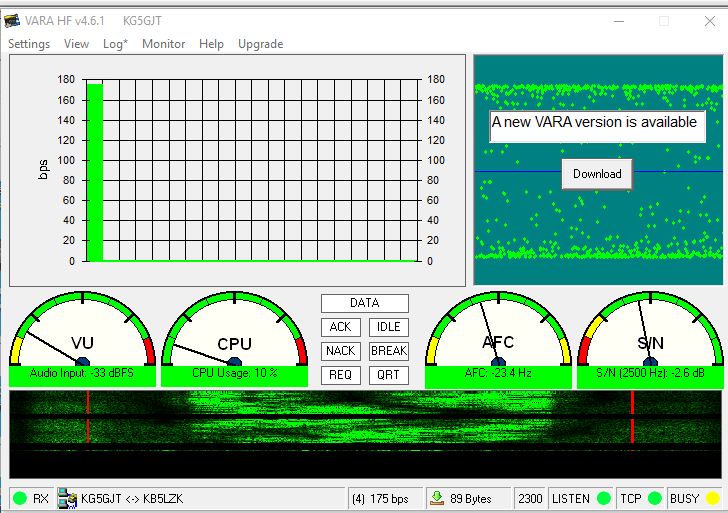Minimize the VARA HF window
The height and width of the screenshot is (513, 728).
tap(619, 21)
